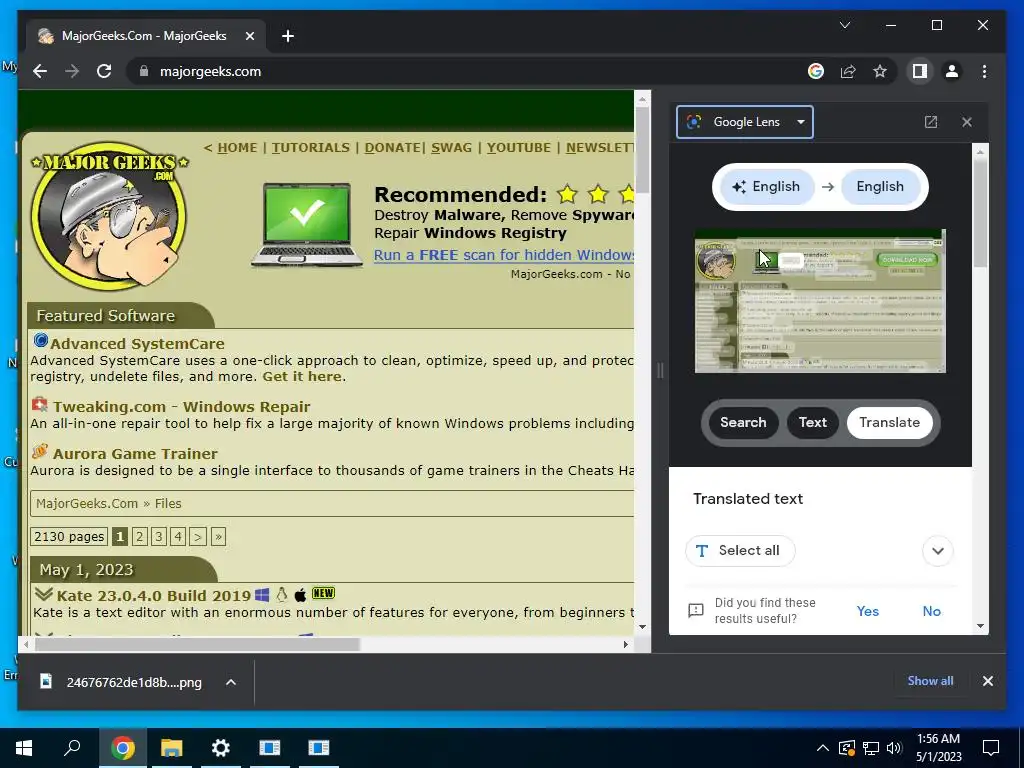Open the HOME link in site navigation
1024x768 pixels.
coord(237,148)
